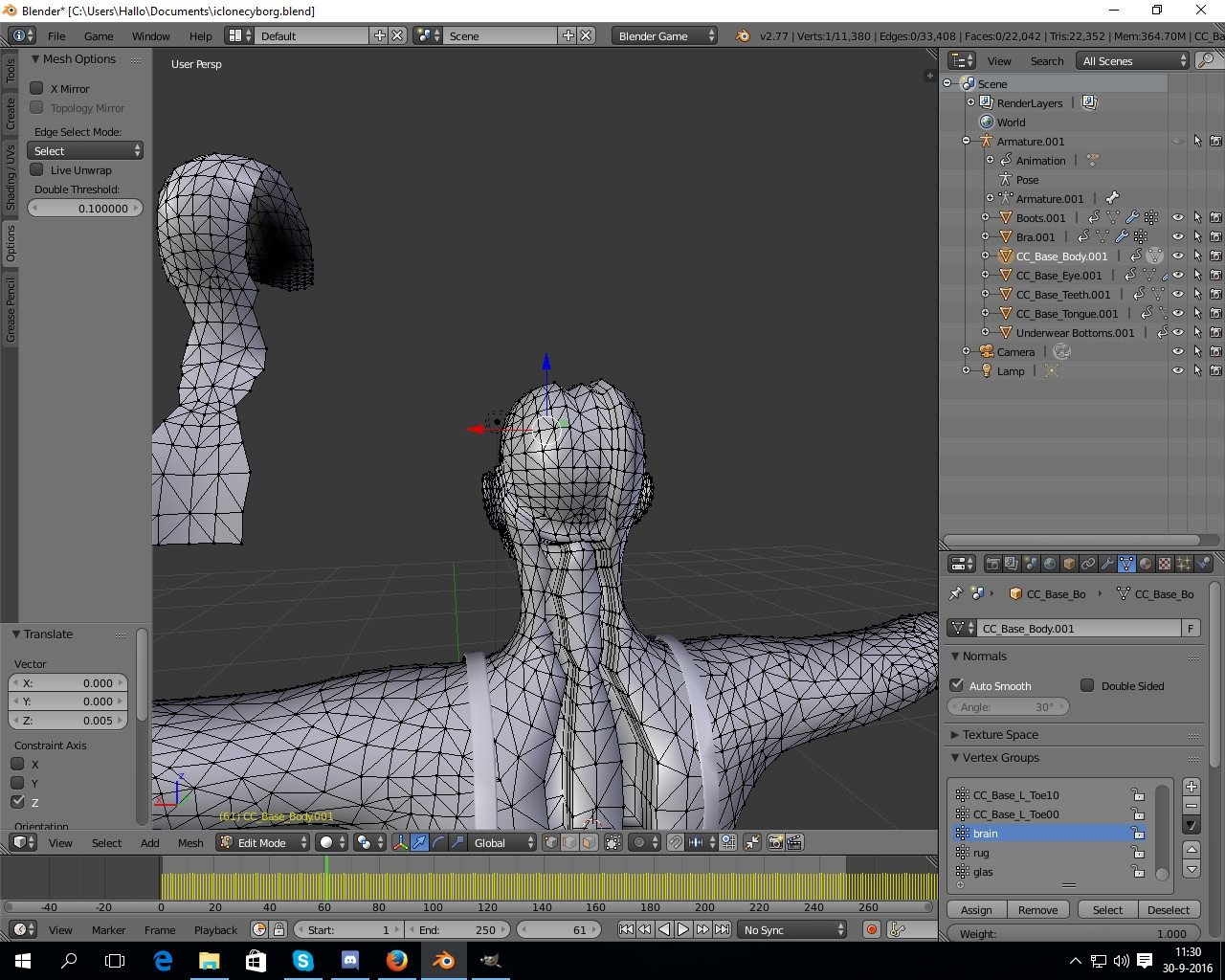Select edge select mode icon
This screenshot has width=1225, height=980.
pyautogui.click(x=569, y=842)
